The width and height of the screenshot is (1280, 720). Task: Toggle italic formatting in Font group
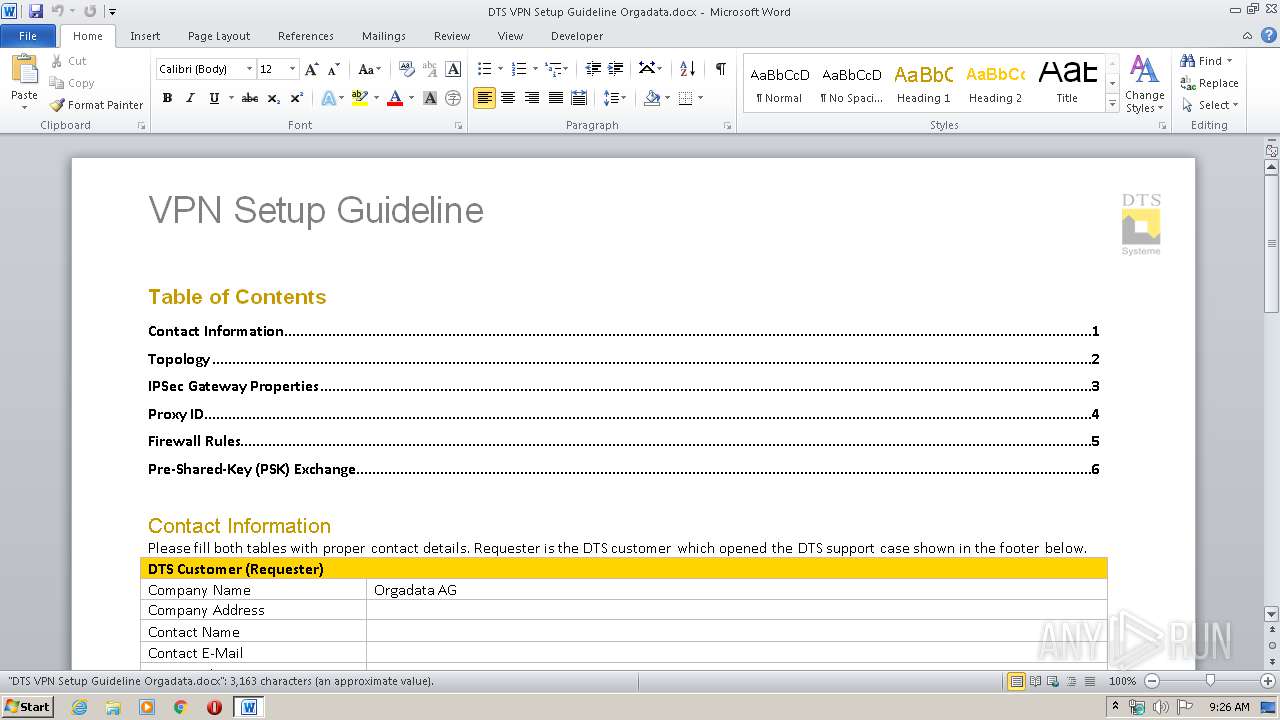190,98
